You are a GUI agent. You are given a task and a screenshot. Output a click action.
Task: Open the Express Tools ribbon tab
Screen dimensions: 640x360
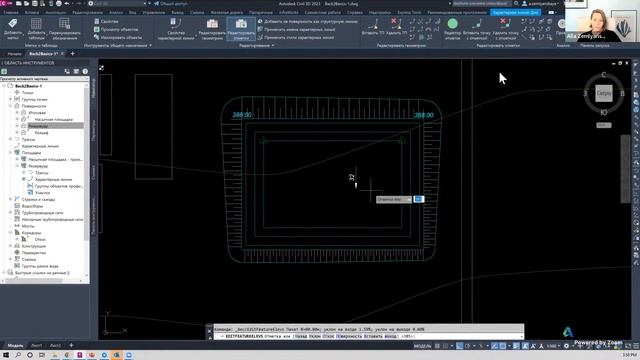coord(409,12)
